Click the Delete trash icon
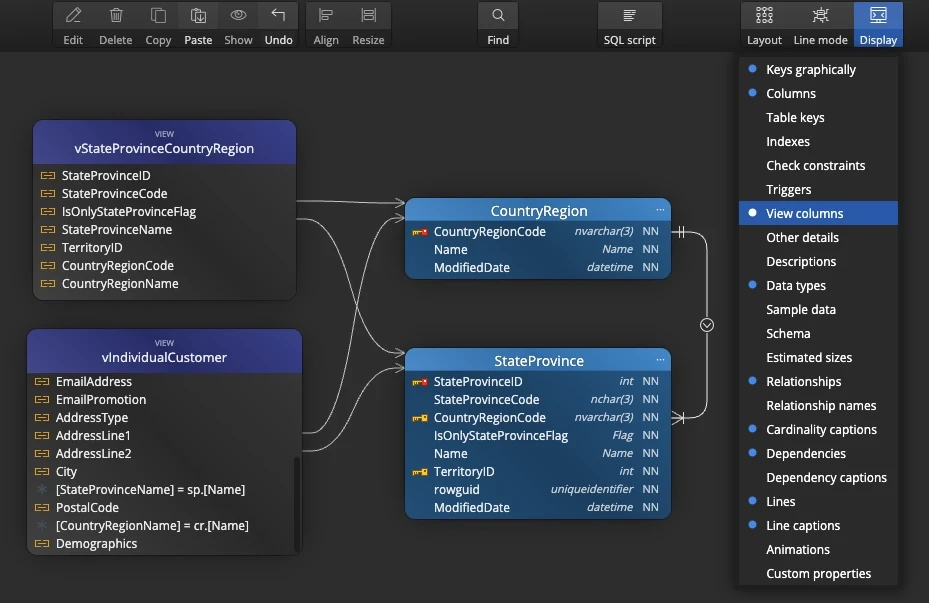Image resolution: width=929 pixels, height=603 pixels. click(116, 15)
